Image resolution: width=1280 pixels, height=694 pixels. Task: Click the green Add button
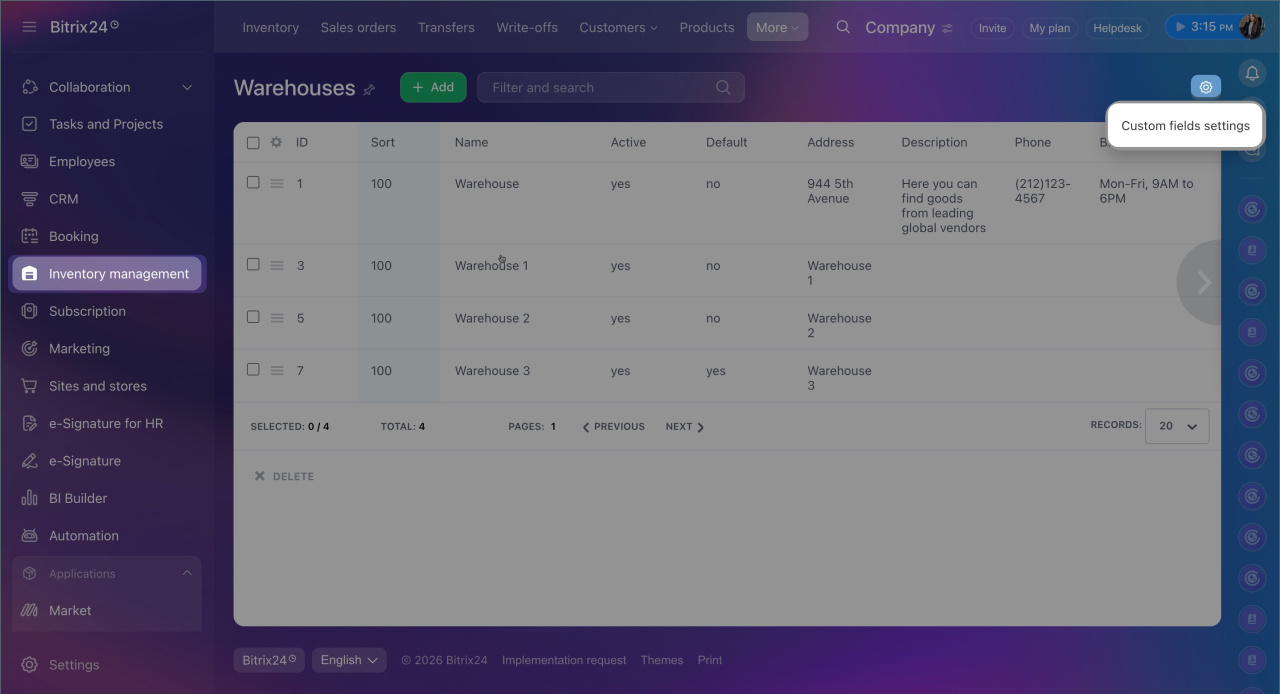coord(433,87)
